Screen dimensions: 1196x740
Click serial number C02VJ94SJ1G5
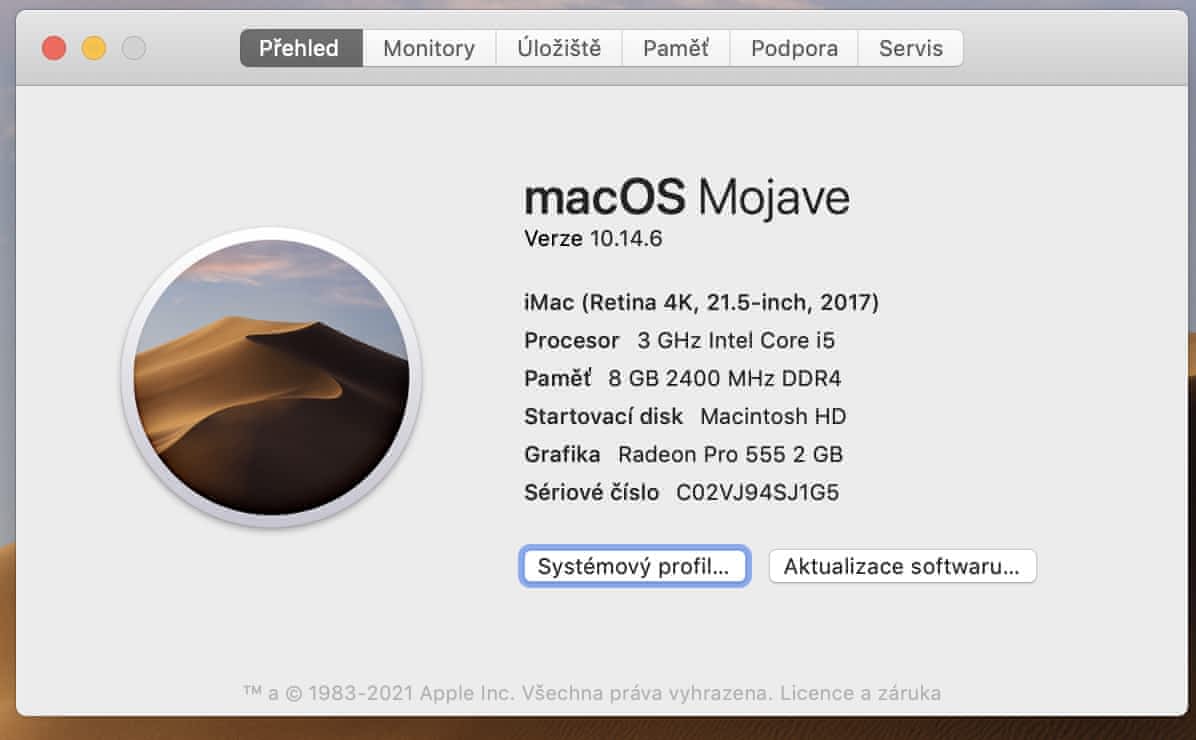757,493
